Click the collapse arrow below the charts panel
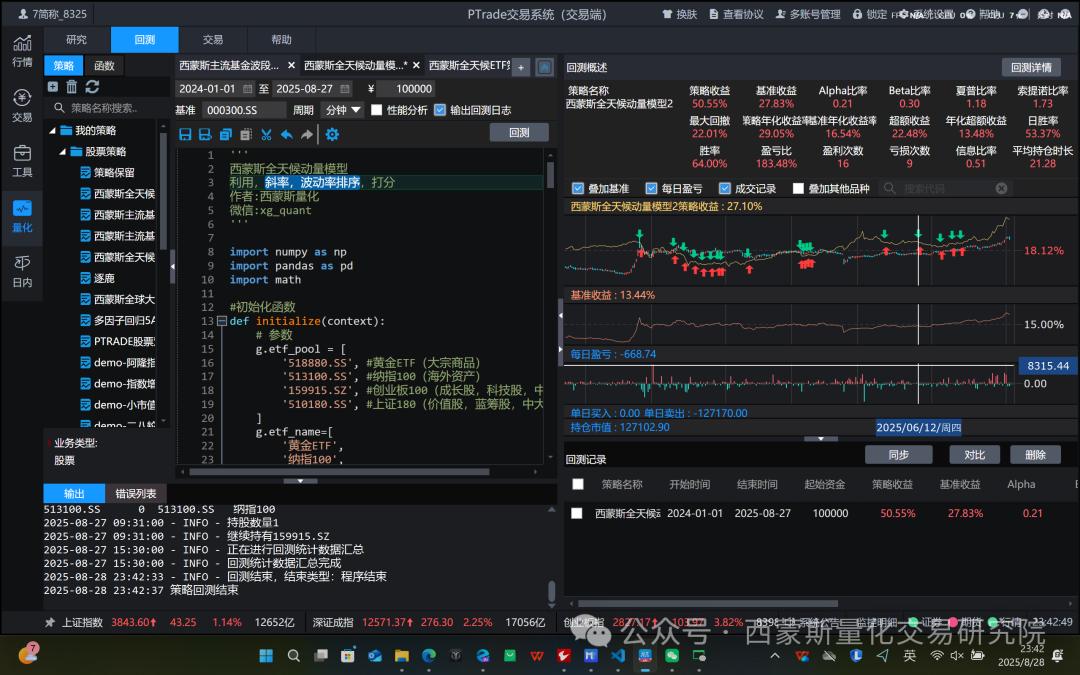Image resolution: width=1080 pixels, height=675 pixels. pyautogui.click(x=821, y=439)
